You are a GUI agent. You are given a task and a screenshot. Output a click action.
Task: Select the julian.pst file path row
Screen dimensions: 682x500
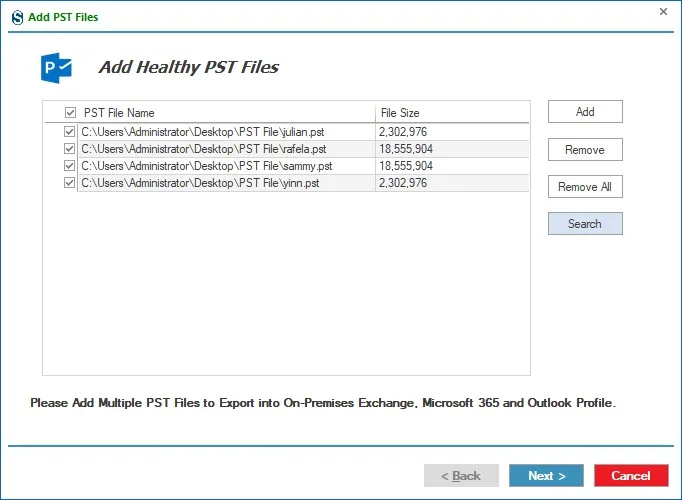tap(226, 132)
